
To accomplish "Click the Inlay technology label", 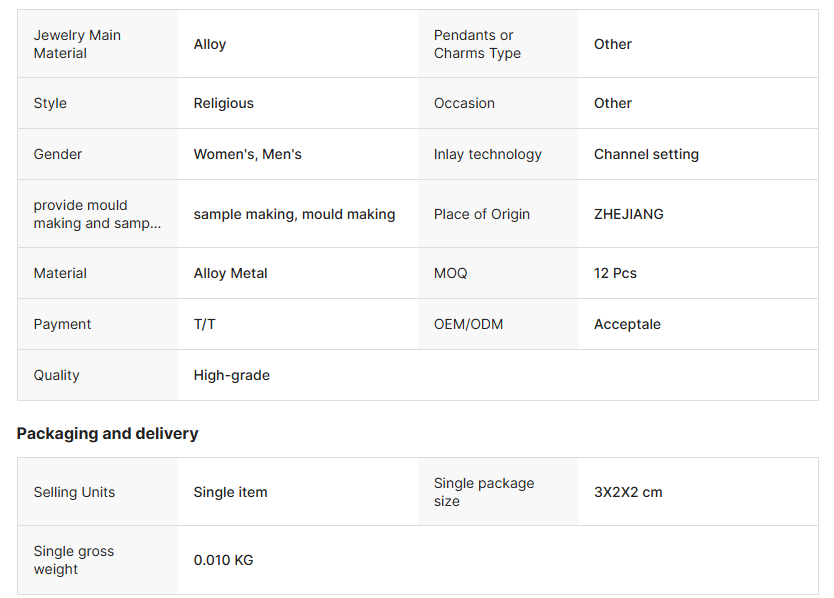I will pos(488,154).
